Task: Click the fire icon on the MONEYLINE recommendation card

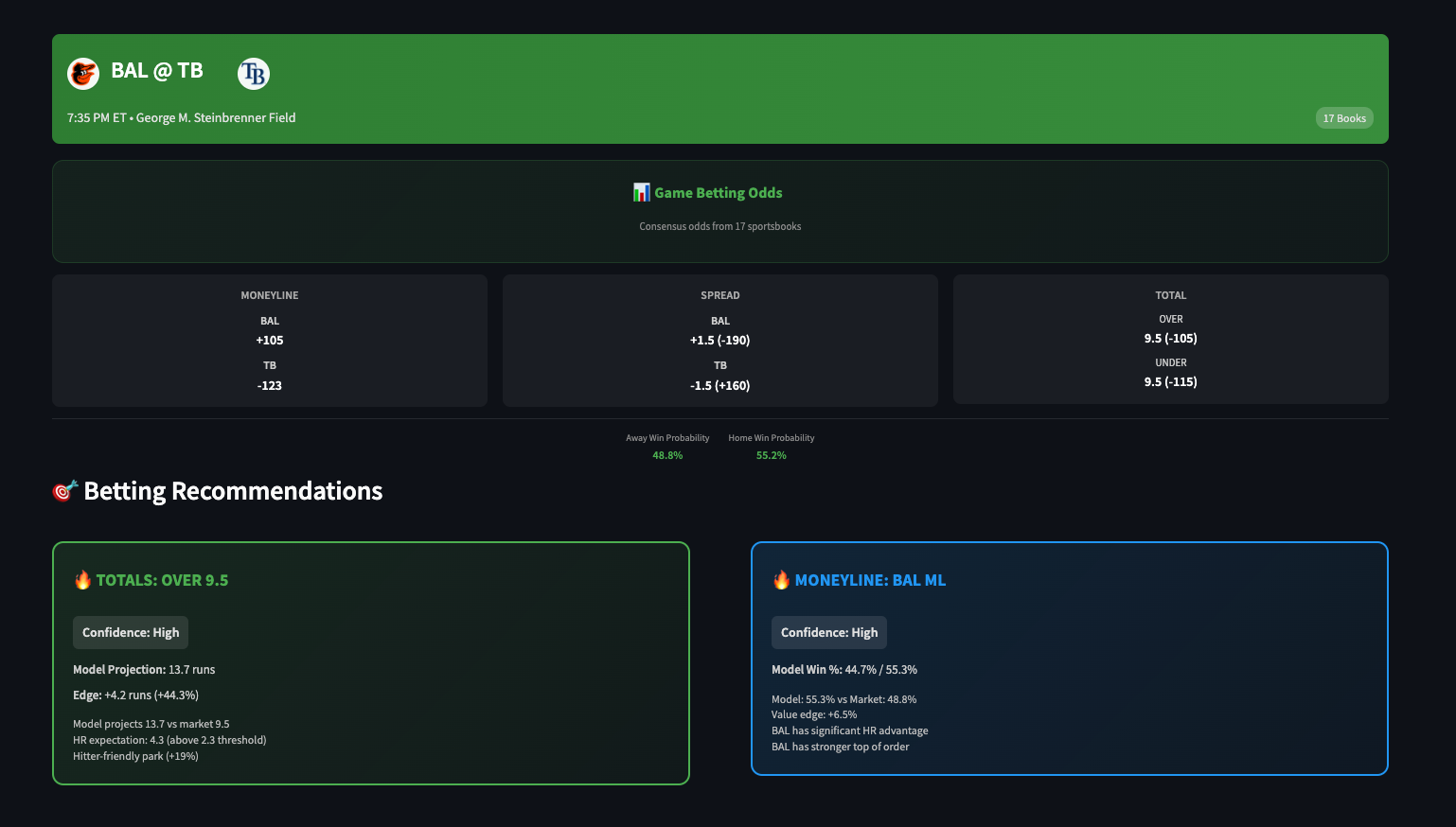Action: click(x=782, y=579)
